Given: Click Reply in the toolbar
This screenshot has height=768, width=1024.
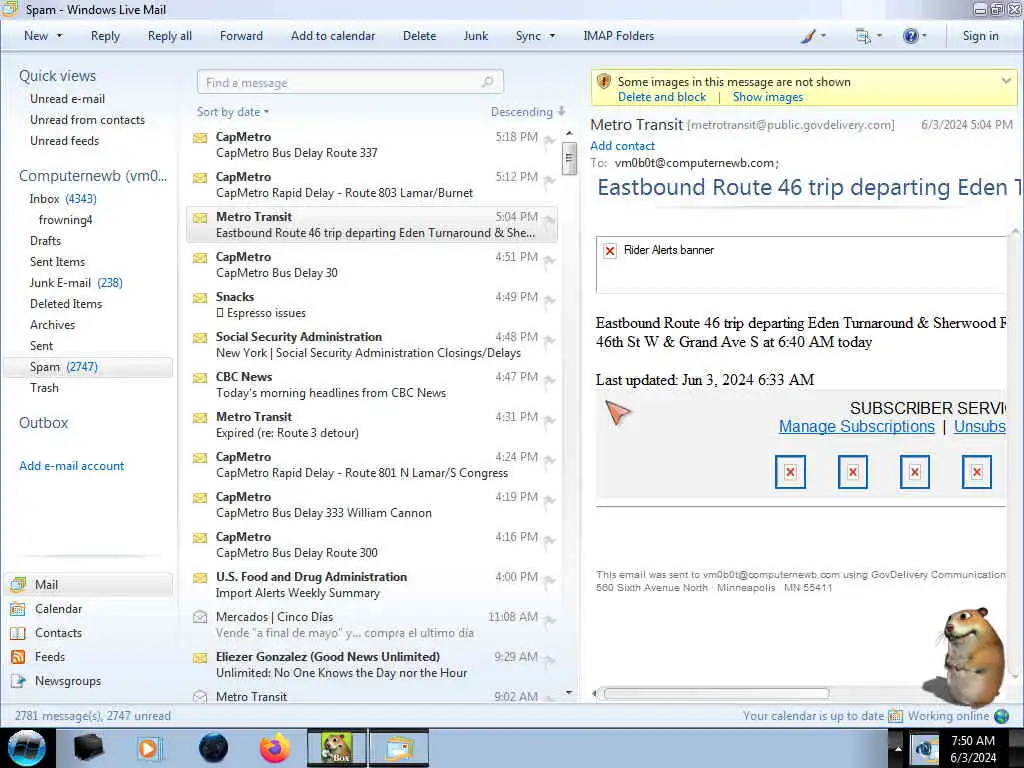Looking at the screenshot, I should pyautogui.click(x=105, y=36).
